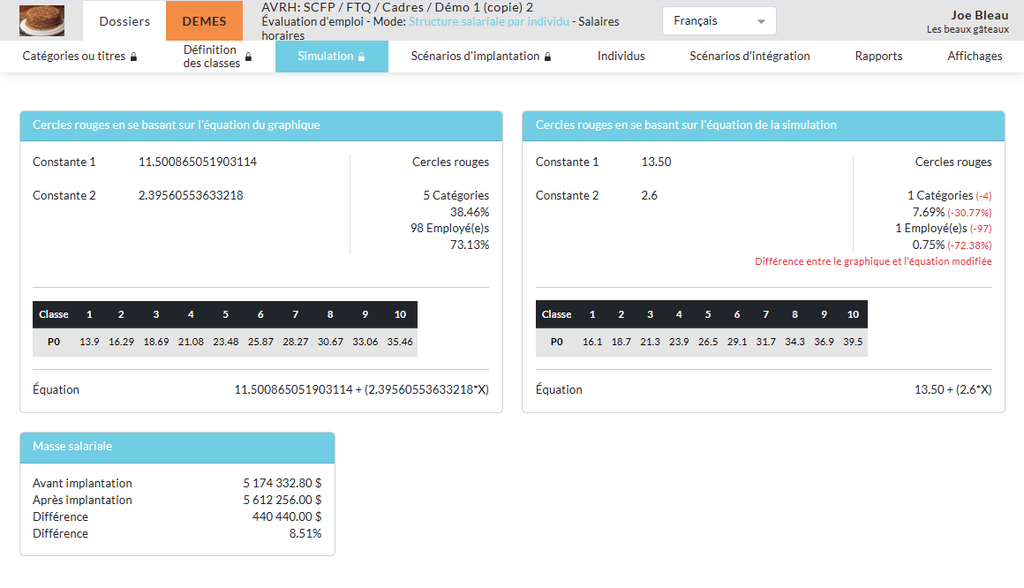Viewport: 1024px width, 588px height.
Task: Click simulation Constante 2 value 2.6
Action: (x=649, y=195)
